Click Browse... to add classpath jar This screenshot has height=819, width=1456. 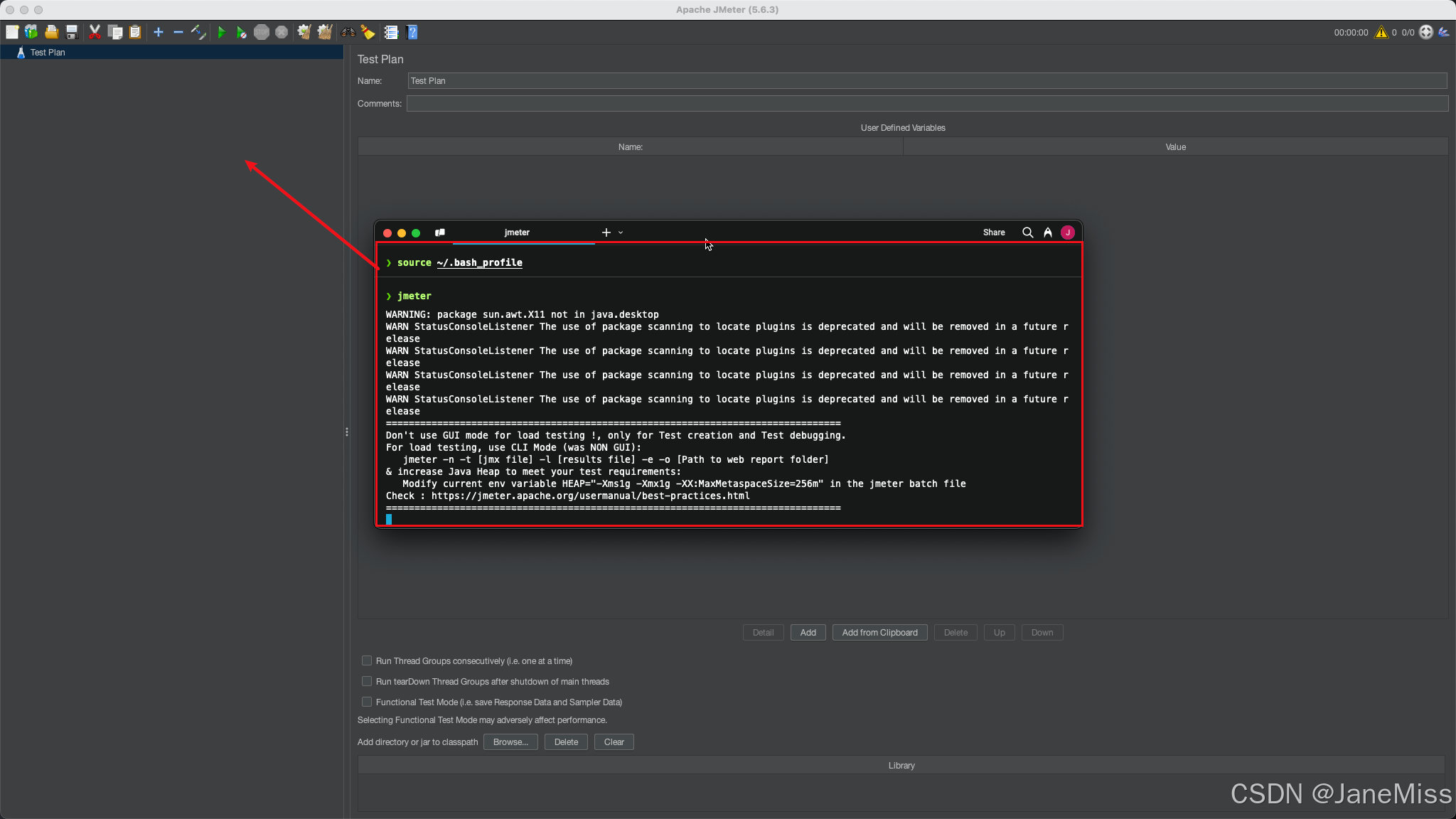[510, 742]
